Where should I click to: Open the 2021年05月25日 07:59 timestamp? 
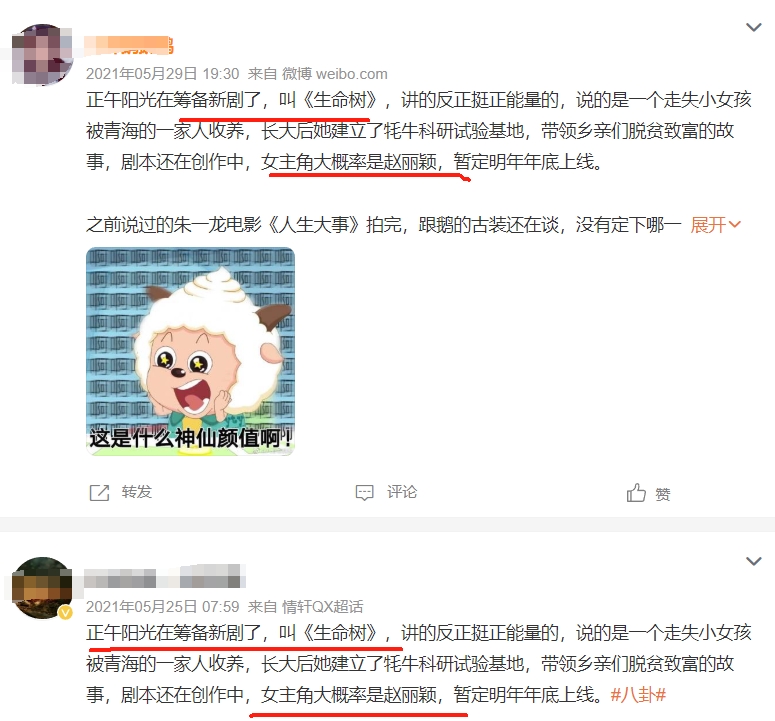click(x=163, y=607)
